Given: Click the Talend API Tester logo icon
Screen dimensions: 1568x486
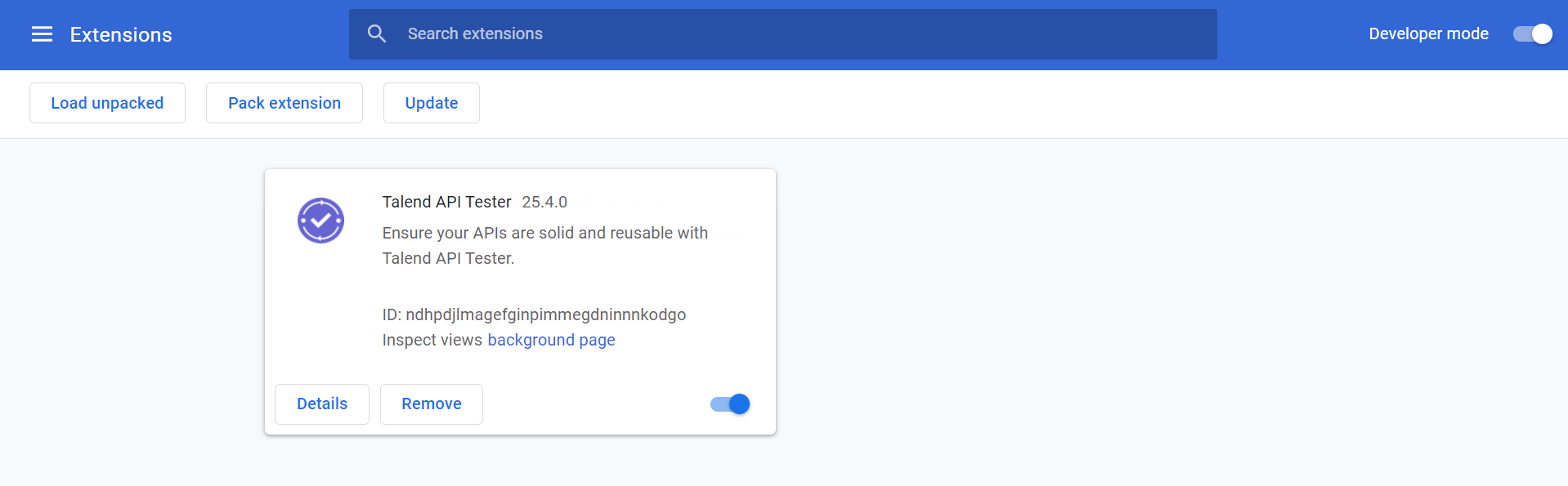Looking at the screenshot, I should pyautogui.click(x=320, y=221).
